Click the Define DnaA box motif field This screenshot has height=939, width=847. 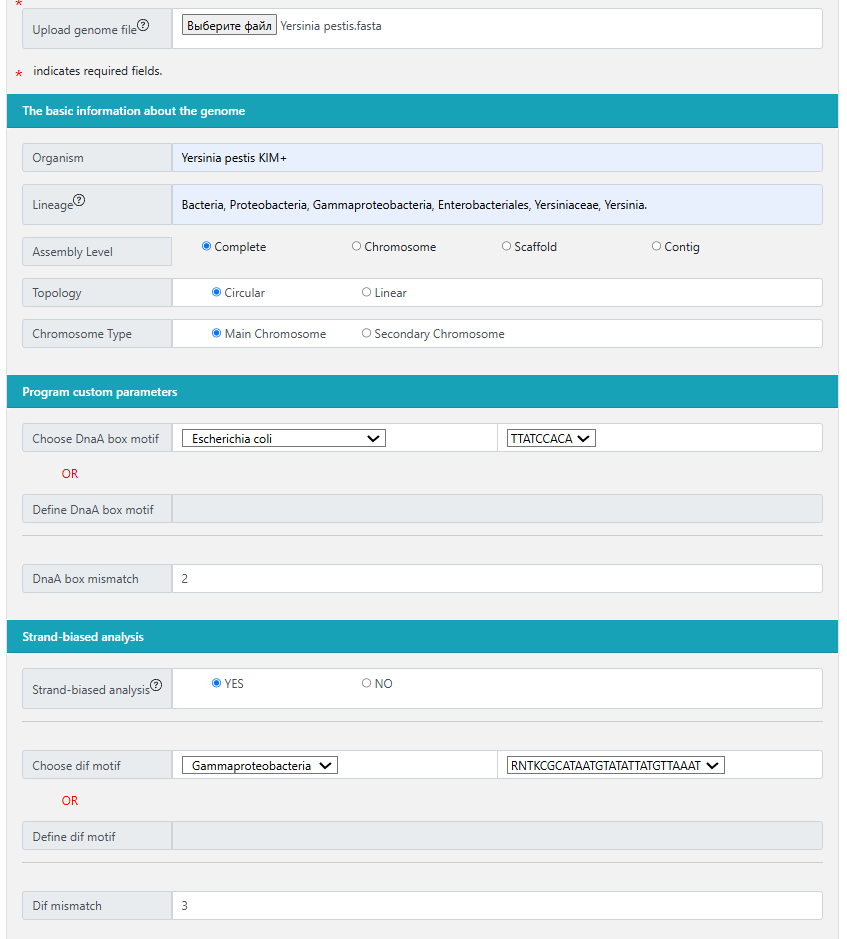[x=497, y=508]
